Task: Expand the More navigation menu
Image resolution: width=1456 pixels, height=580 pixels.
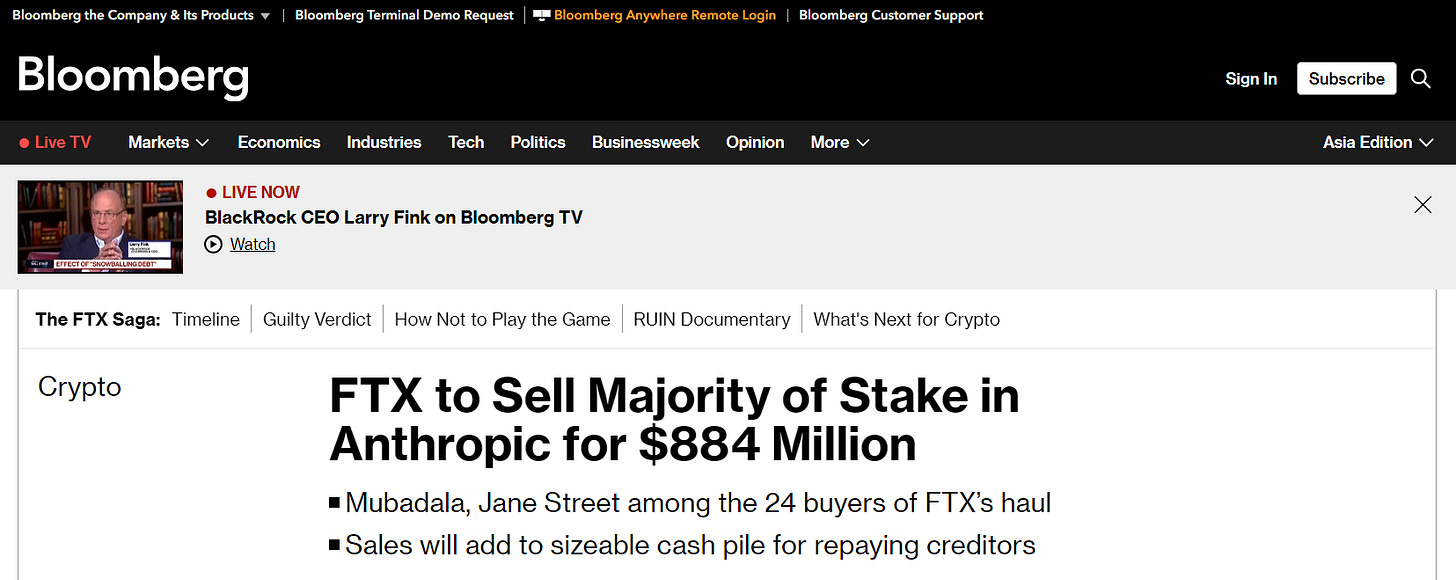Action: 839,142
